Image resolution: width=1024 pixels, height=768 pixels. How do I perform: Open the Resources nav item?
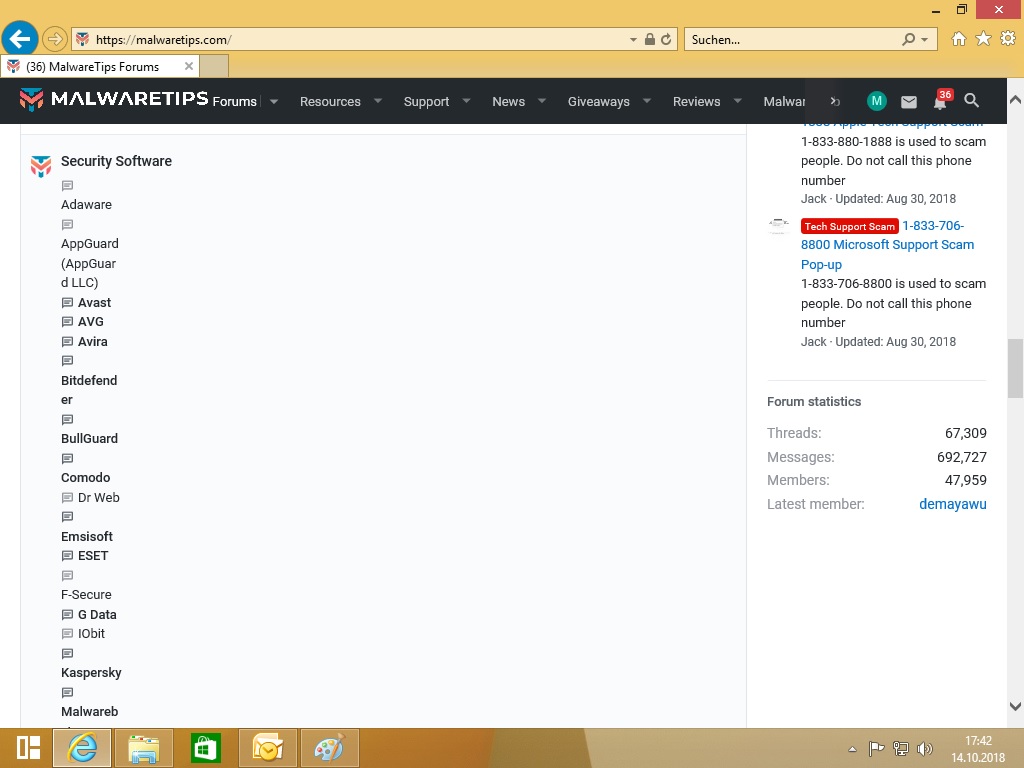330,101
